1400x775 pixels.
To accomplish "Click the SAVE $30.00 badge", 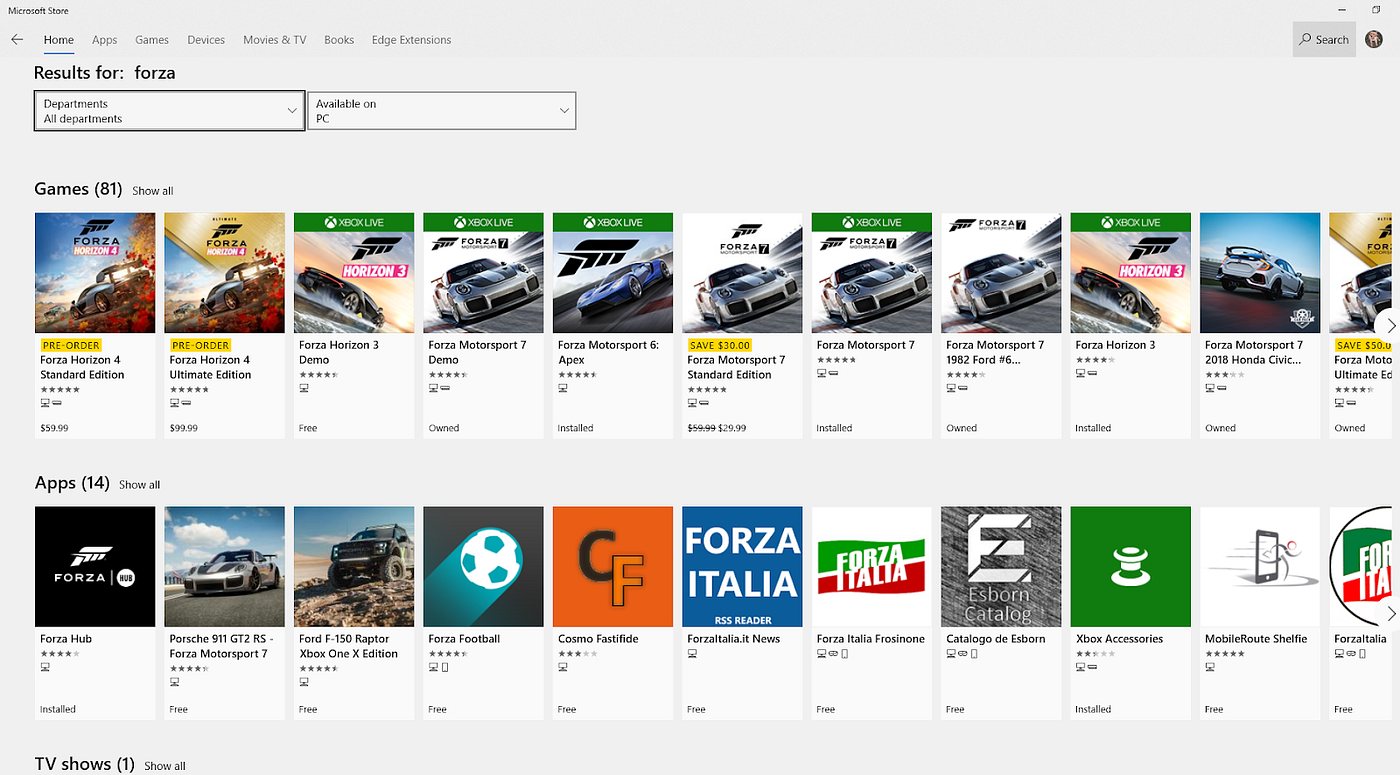I will click(x=719, y=345).
